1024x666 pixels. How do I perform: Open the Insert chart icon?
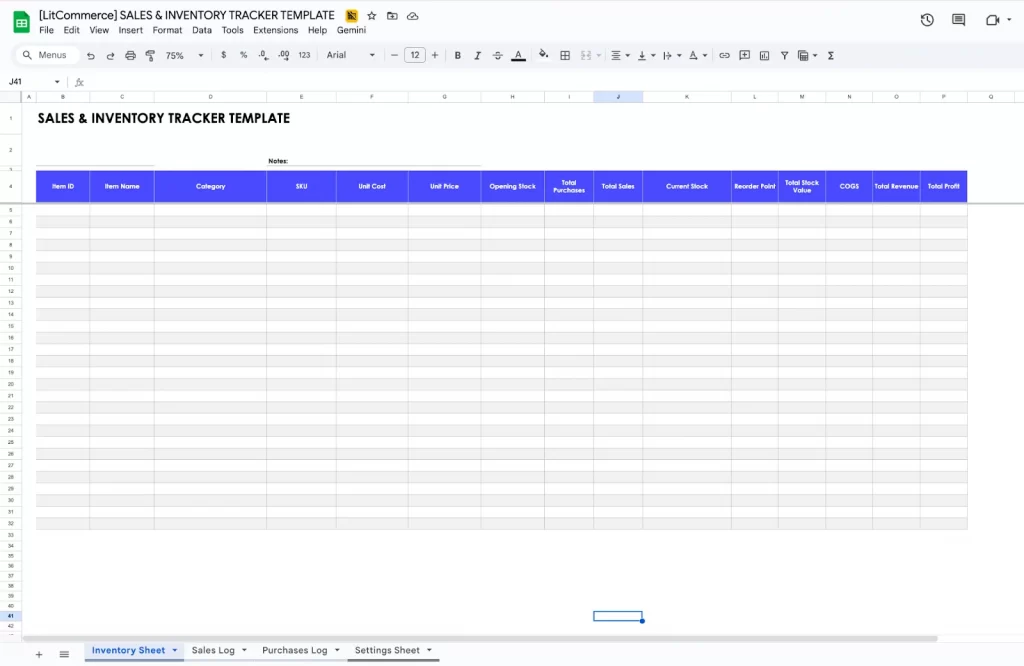tap(764, 55)
